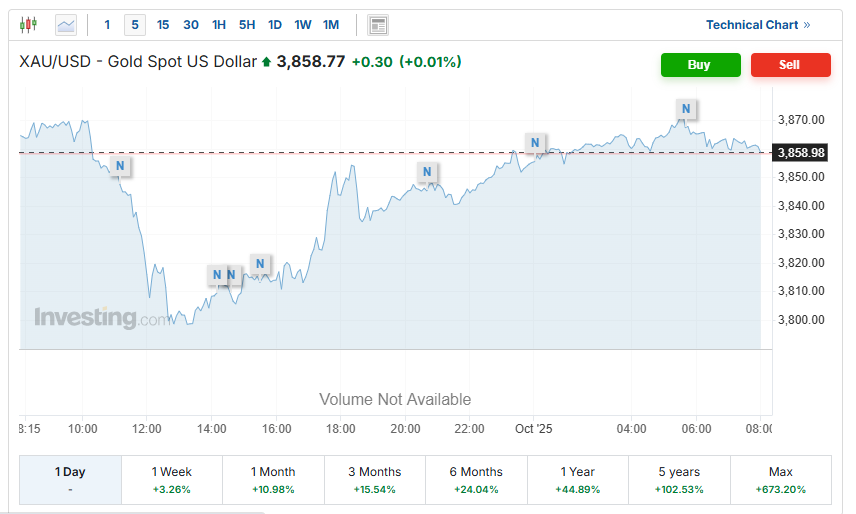Screen dimensions: 856x514
Task: Open the news marker near 11:00
Action: (x=120, y=166)
